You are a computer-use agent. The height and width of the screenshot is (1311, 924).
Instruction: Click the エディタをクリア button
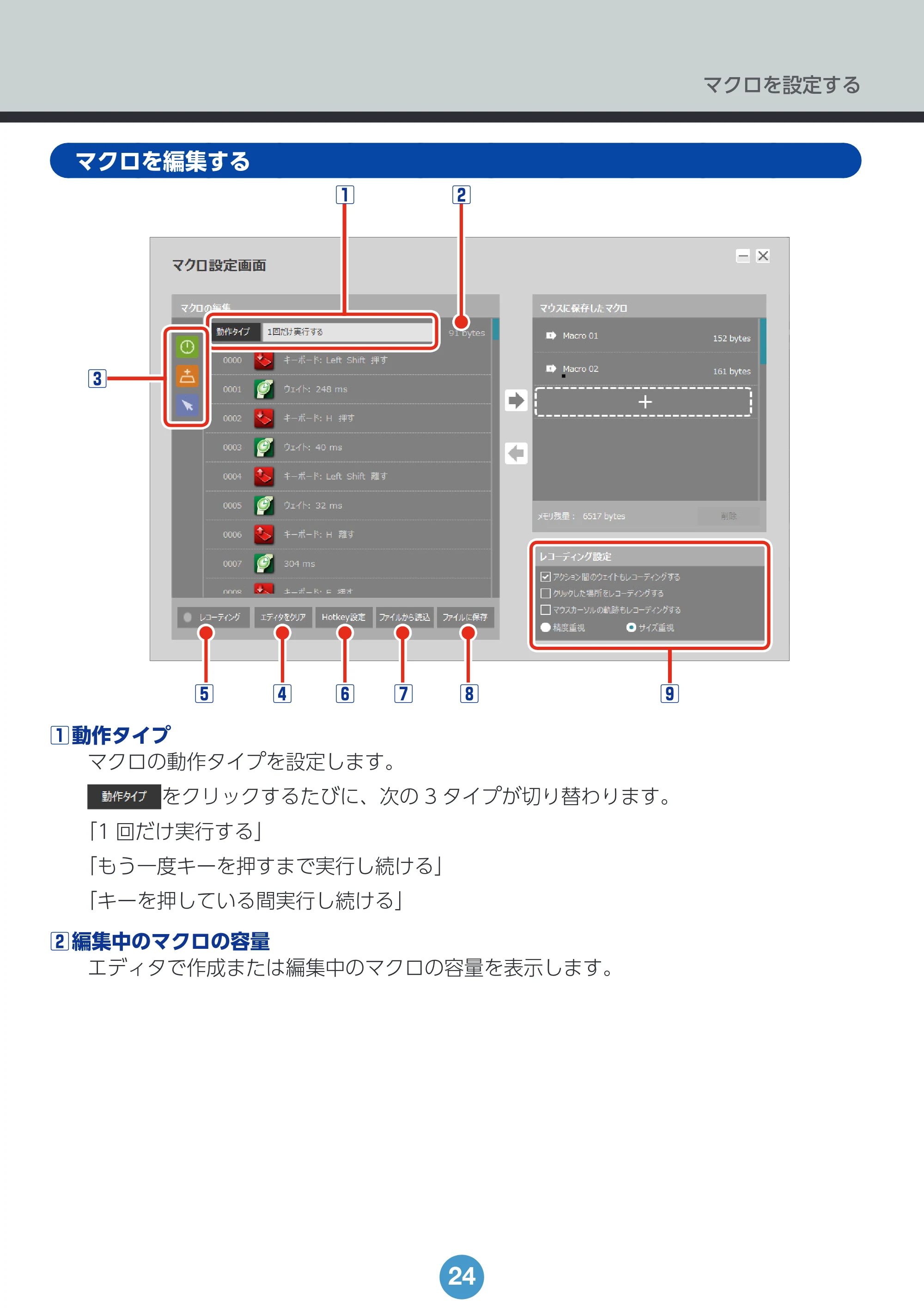click(x=283, y=617)
